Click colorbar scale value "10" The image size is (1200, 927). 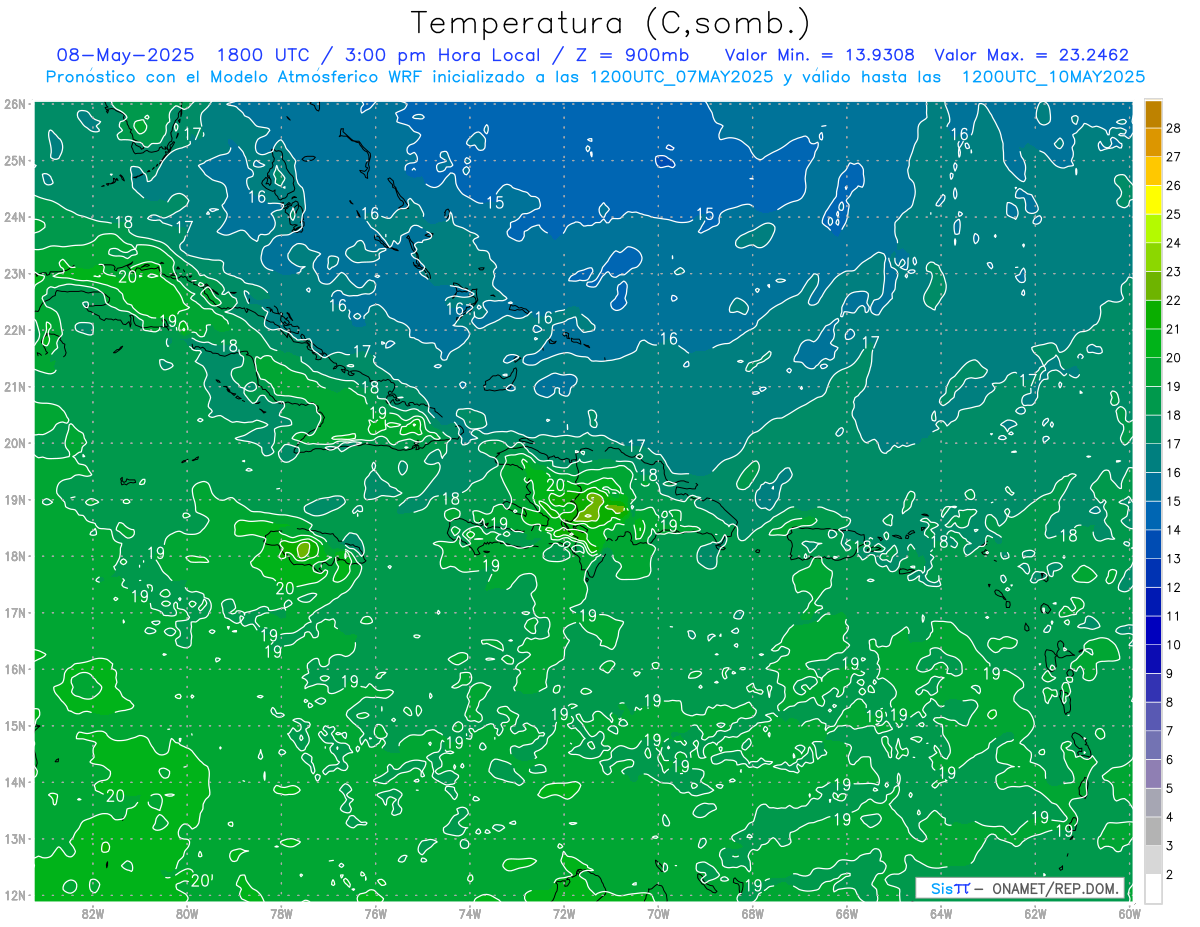[x=1173, y=644]
